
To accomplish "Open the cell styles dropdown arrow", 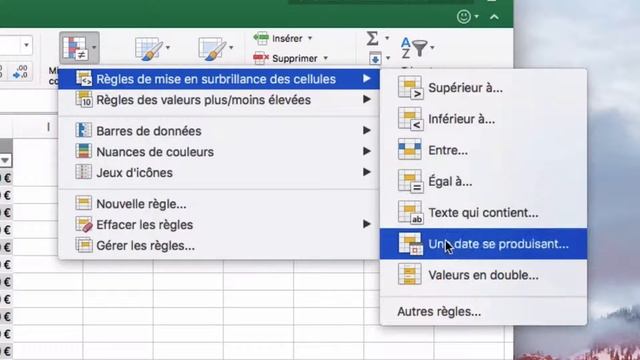I will tap(231, 48).
